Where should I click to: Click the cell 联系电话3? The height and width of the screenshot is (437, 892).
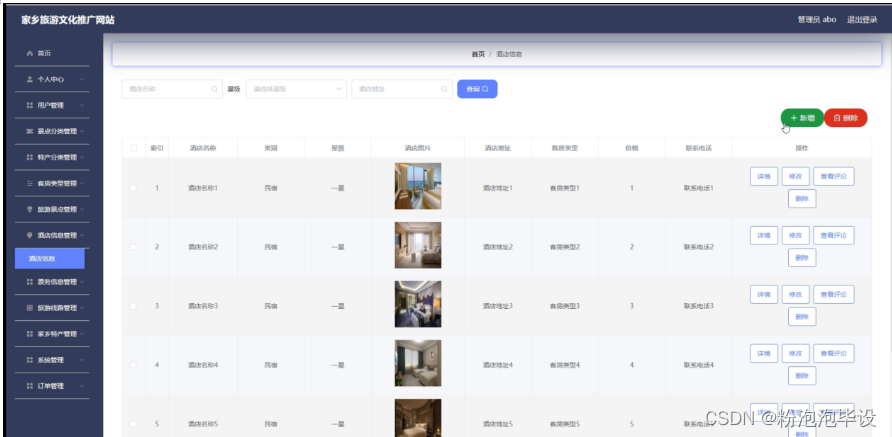click(x=699, y=306)
